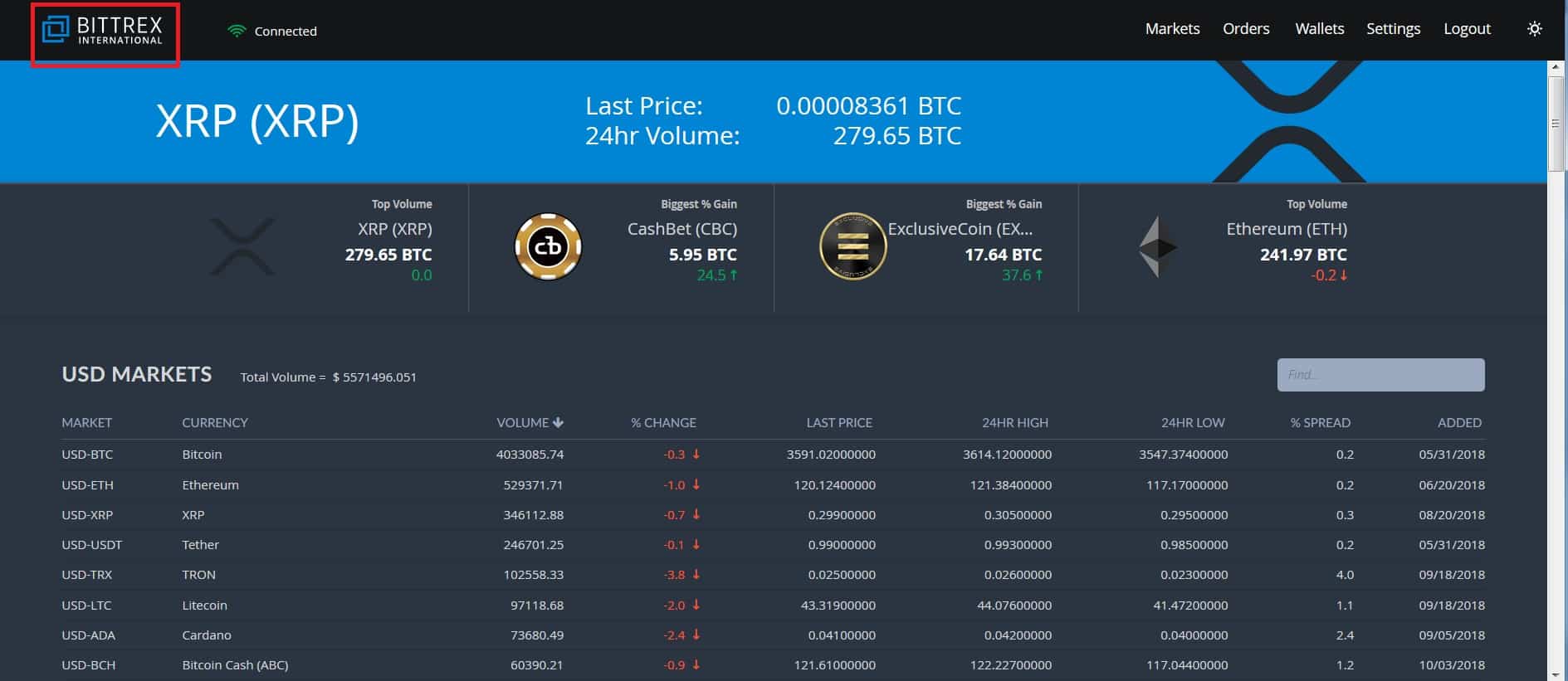Click the Find search field
Viewport: 1568px width, 681px height.
point(1380,375)
